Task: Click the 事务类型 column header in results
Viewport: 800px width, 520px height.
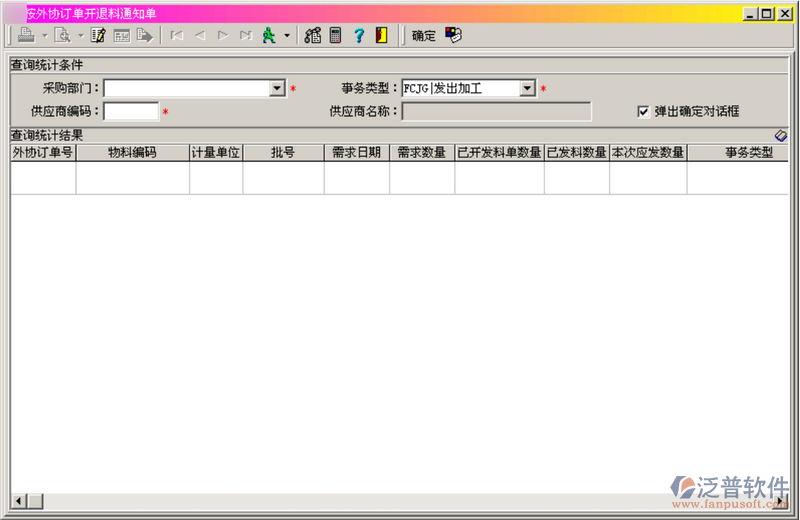Action: 738,153
